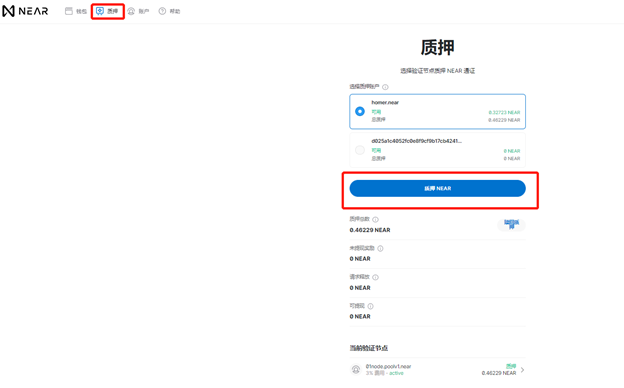Click the NEAR logo in the header
The height and width of the screenshot is (388, 624).
[25, 11]
